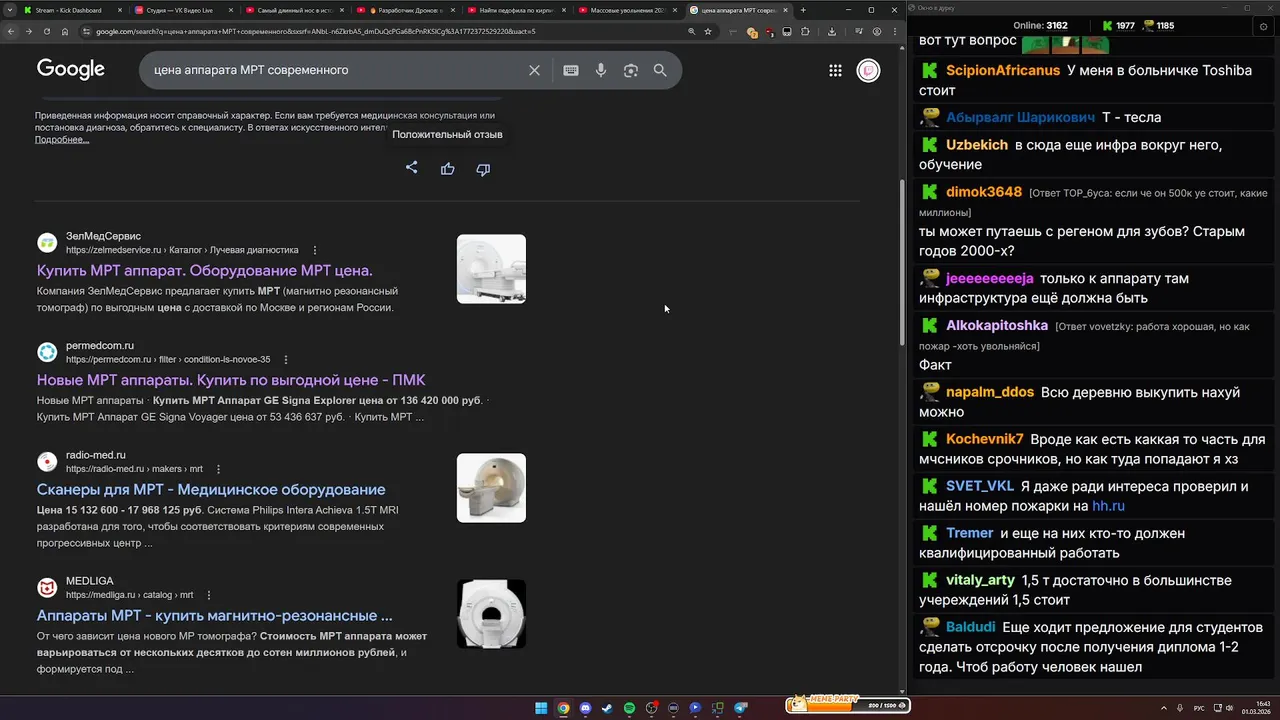Open Google Lens image search

(631, 70)
